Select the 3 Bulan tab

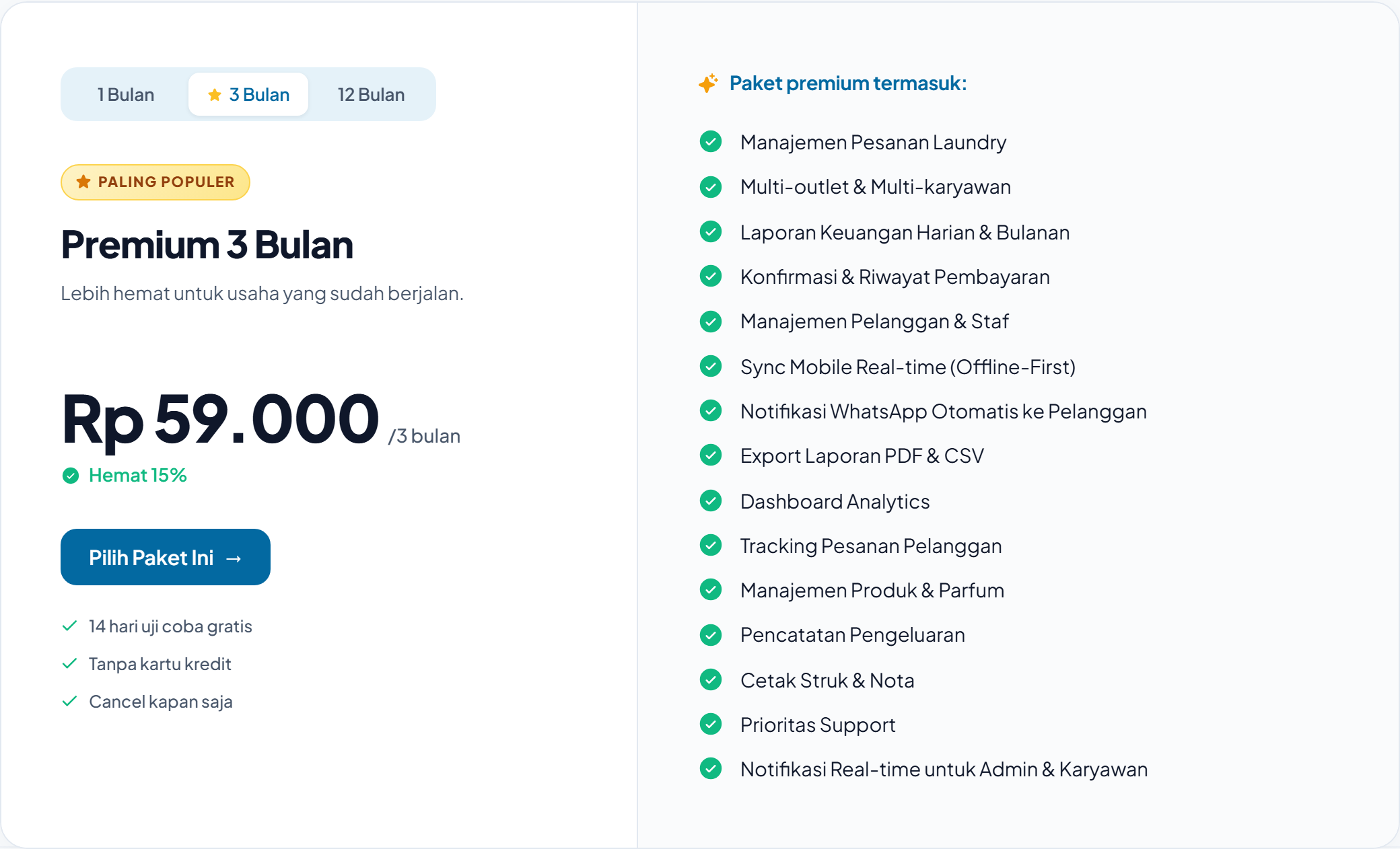248,95
